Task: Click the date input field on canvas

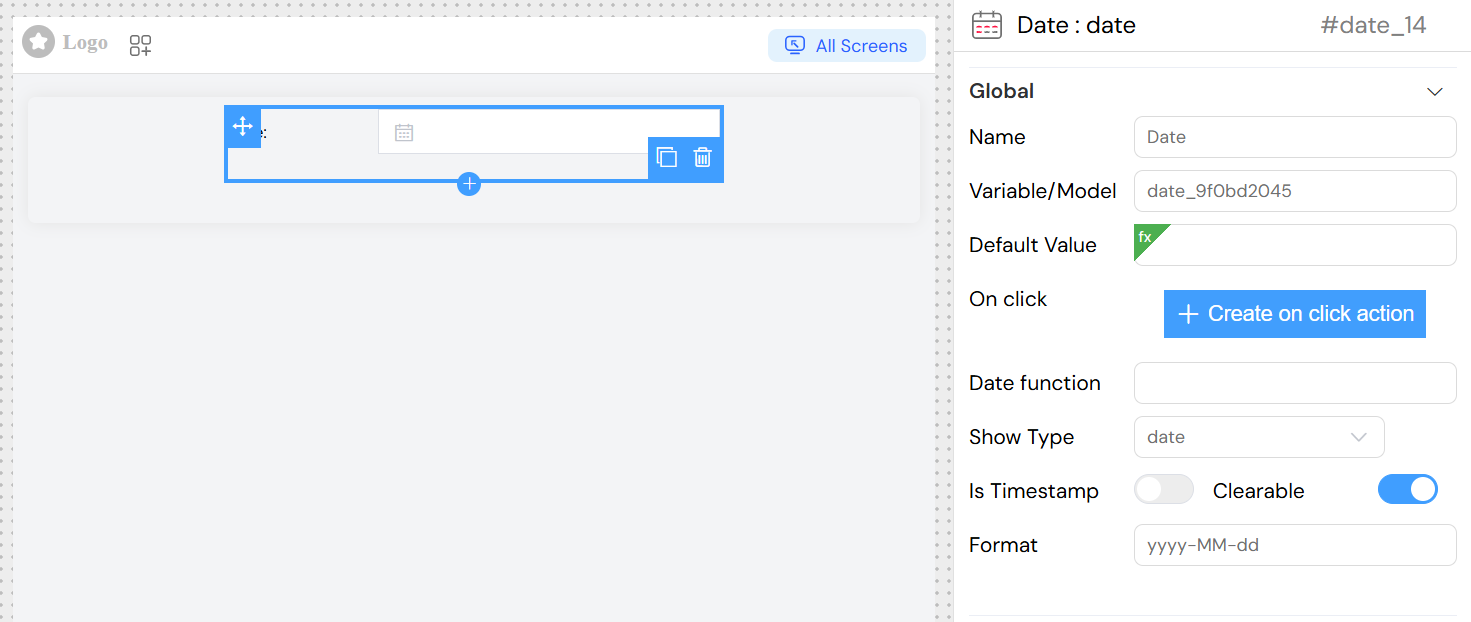Action: [x=549, y=132]
